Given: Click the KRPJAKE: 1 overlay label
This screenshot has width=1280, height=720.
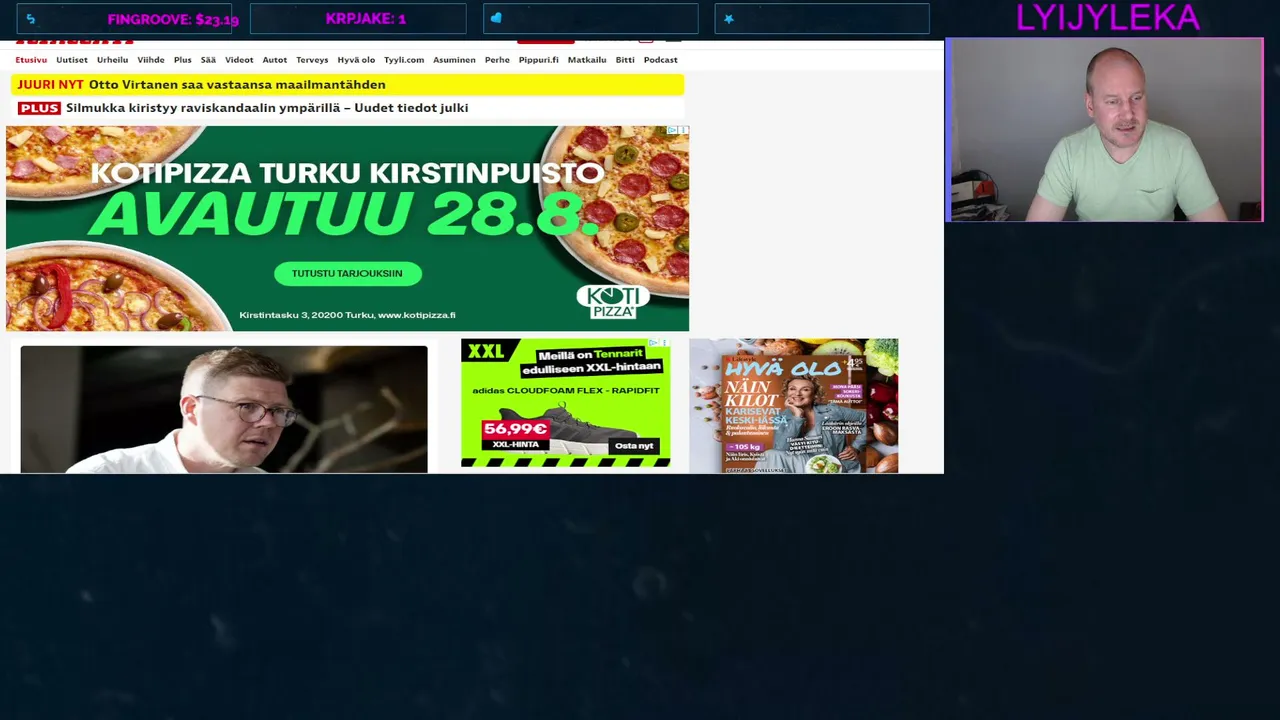Looking at the screenshot, I should click(x=366, y=19).
